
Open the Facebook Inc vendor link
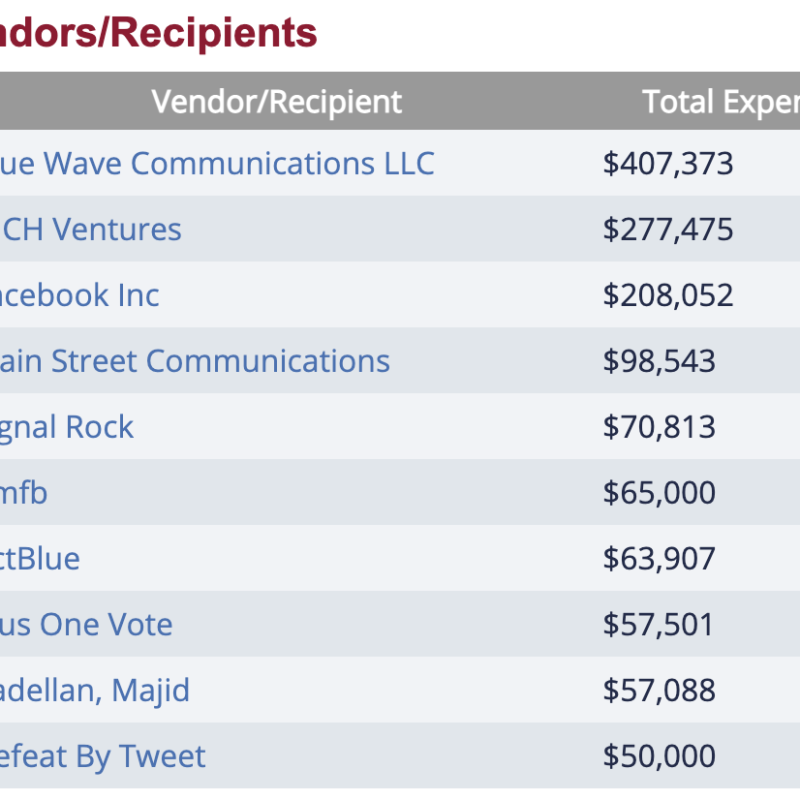point(80,295)
